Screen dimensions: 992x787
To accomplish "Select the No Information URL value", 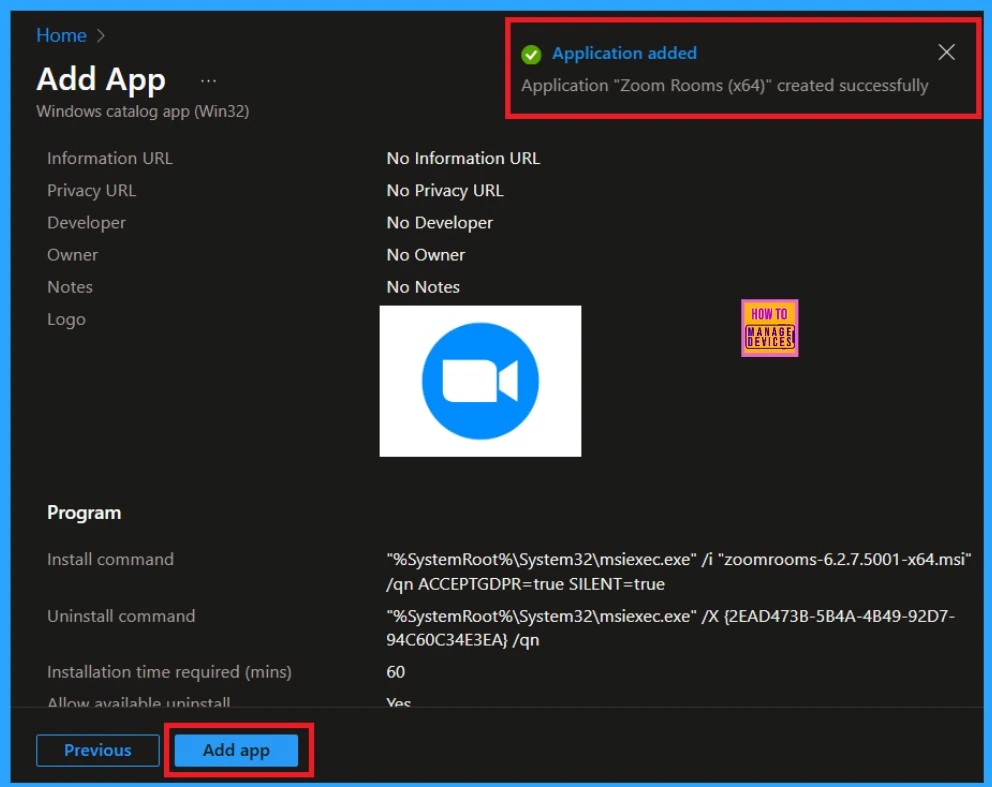I will coord(463,158).
